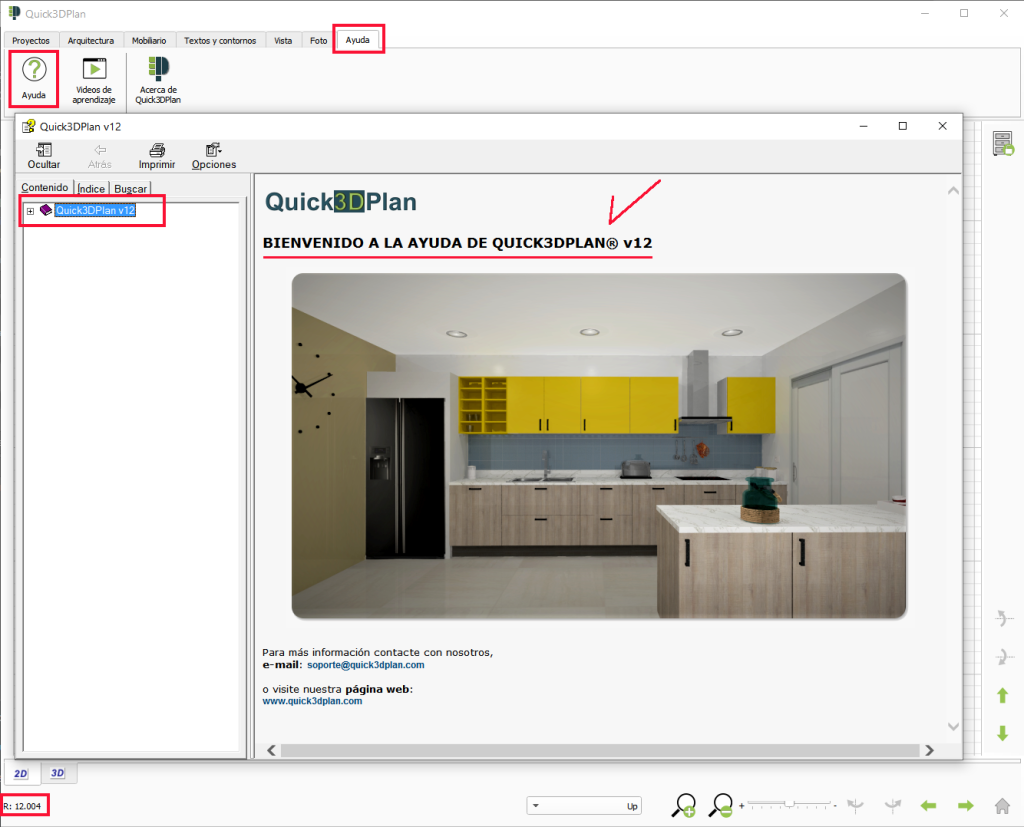Click the Atrás back button
This screenshot has height=827, width=1024.
point(99,157)
